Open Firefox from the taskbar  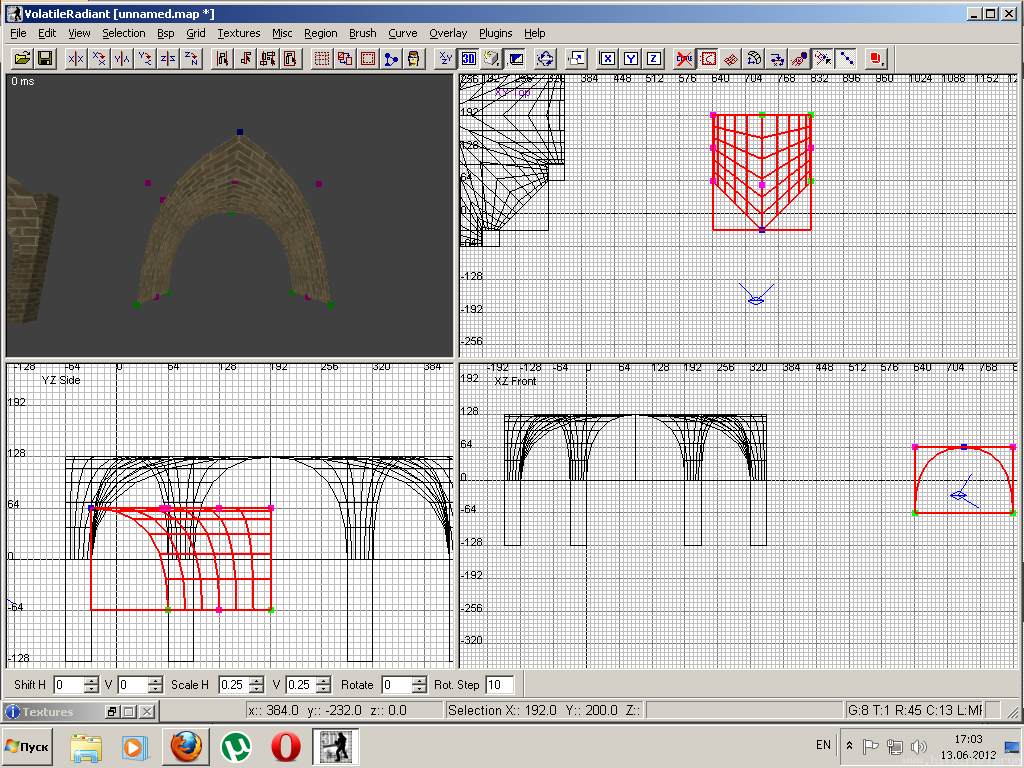pos(186,747)
